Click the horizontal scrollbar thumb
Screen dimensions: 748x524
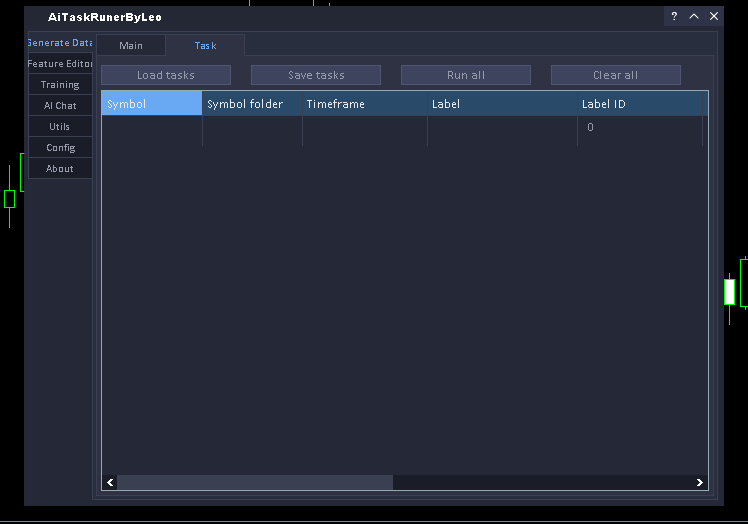click(x=255, y=482)
